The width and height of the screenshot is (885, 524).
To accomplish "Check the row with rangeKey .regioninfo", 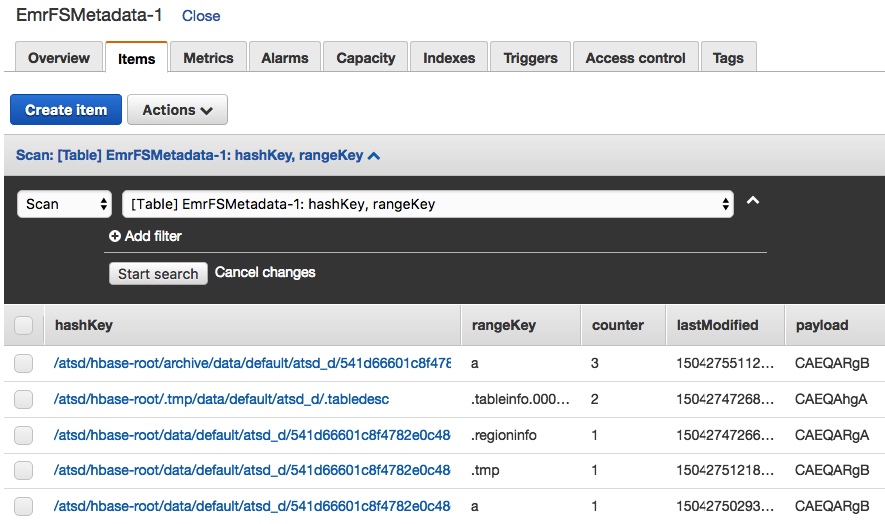I will 23,435.
